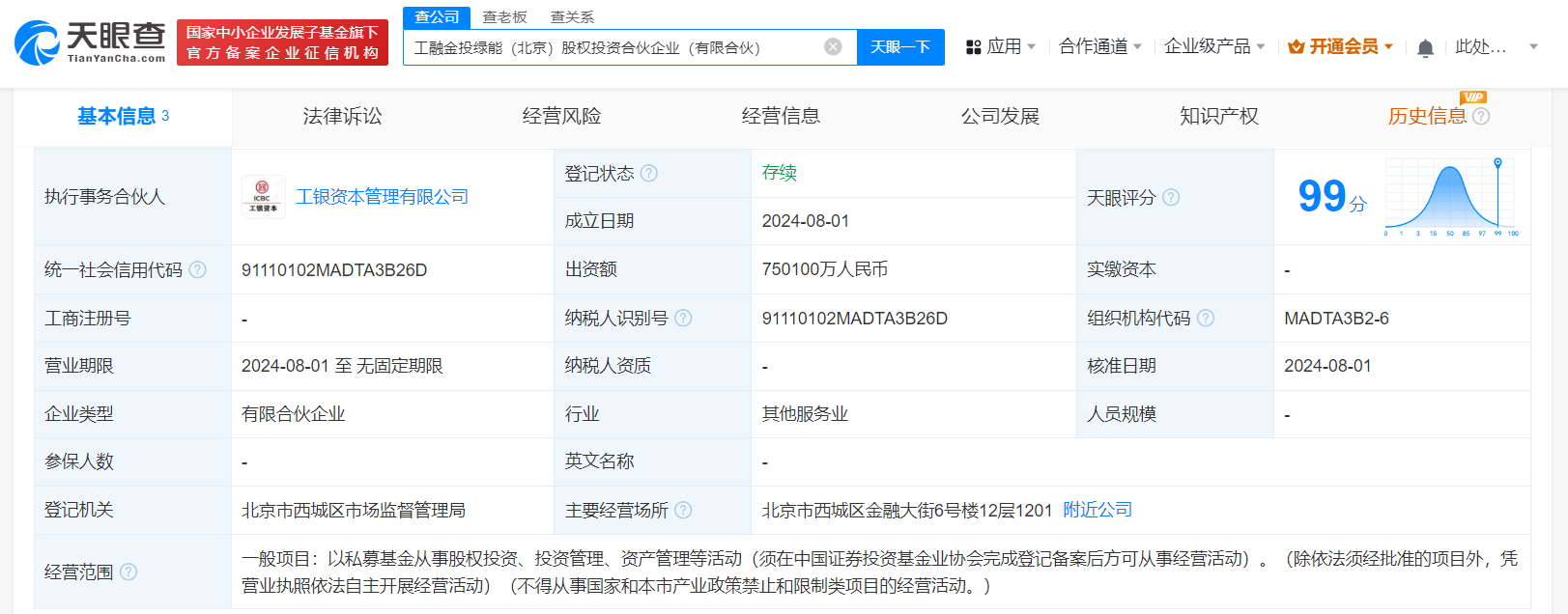Click the help icon next to 登记状态
This screenshot has width=1568, height=614.
point(649,173)
